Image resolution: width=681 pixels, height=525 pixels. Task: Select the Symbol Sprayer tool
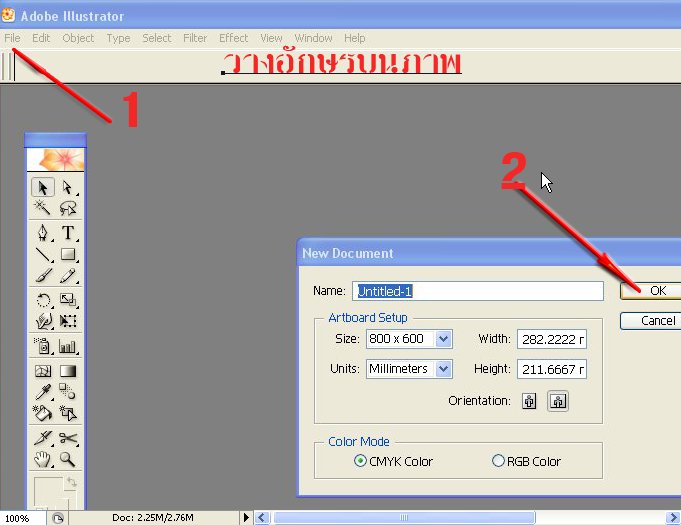(43, 346)
